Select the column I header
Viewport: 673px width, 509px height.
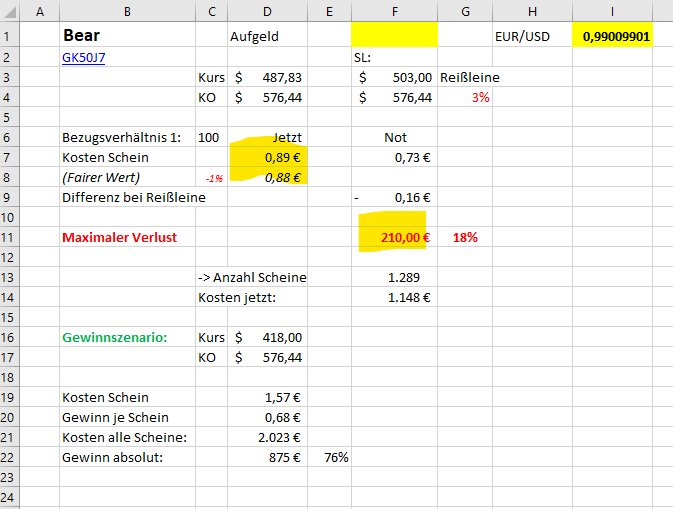611,11
